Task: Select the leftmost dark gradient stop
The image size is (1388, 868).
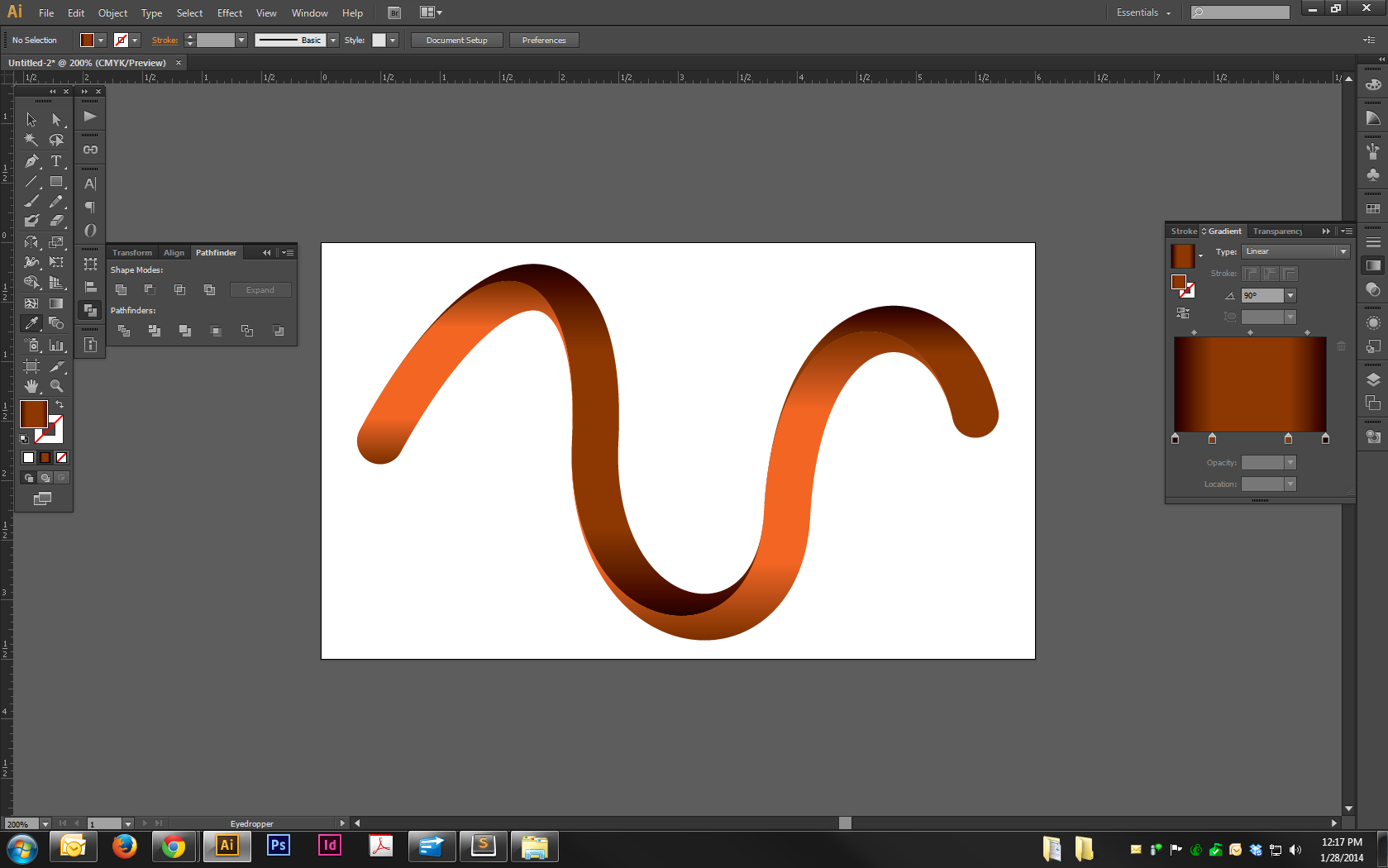Action: click(1176, 438)
